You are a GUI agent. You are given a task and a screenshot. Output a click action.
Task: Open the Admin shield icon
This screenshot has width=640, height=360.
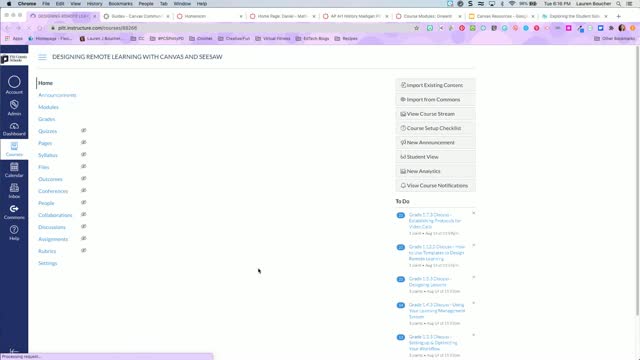pos(14,105)
